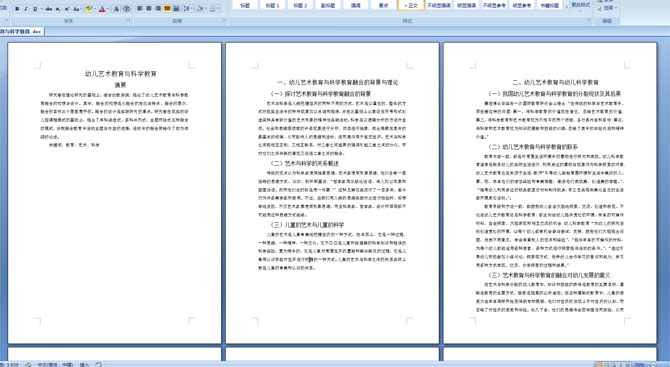Apply yellow text highlight color
The height and width of the screenshot is (367, 670).
pyautogui.click(x=89, y=9)
